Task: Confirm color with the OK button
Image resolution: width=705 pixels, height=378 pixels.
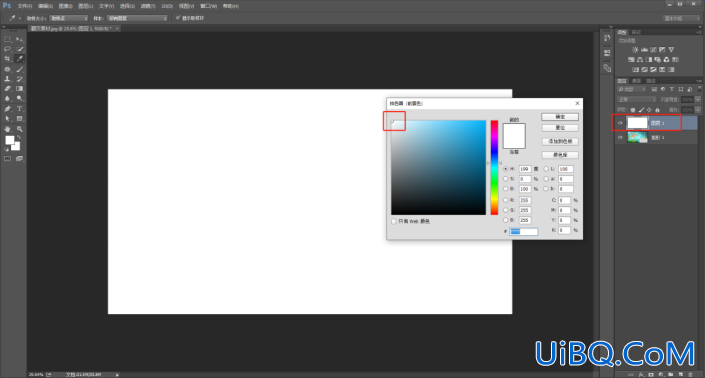Action: click(x=560, y=117)
